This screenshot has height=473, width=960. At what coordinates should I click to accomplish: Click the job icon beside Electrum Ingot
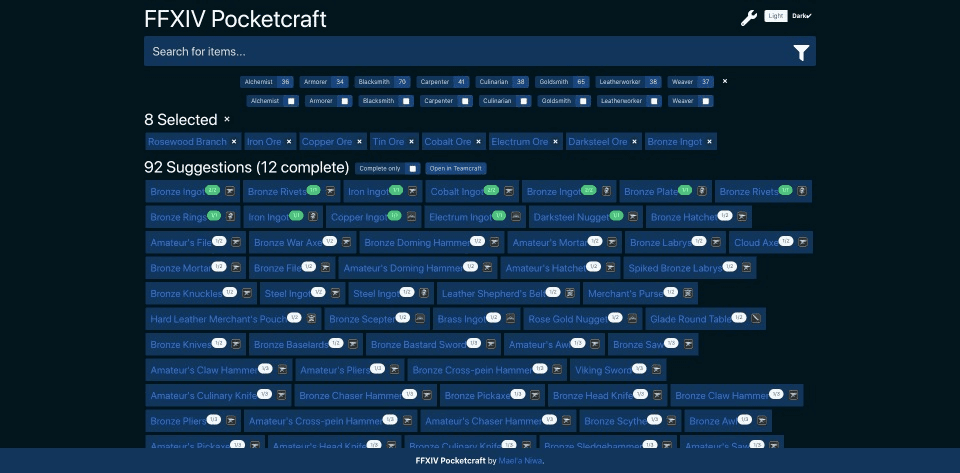click(516, 217)
